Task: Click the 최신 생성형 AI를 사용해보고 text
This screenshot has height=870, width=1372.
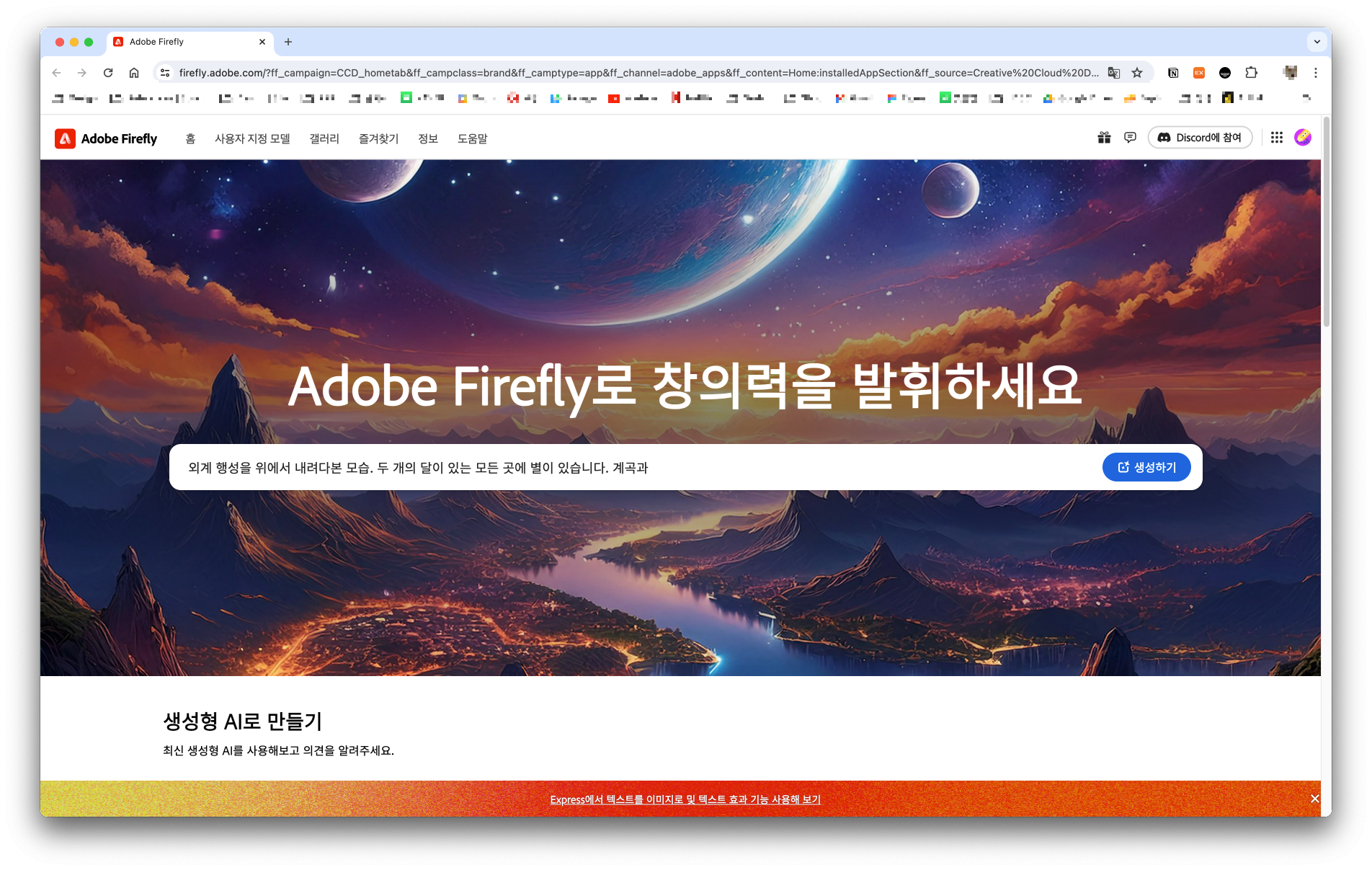Action: [x=279, y=750]
